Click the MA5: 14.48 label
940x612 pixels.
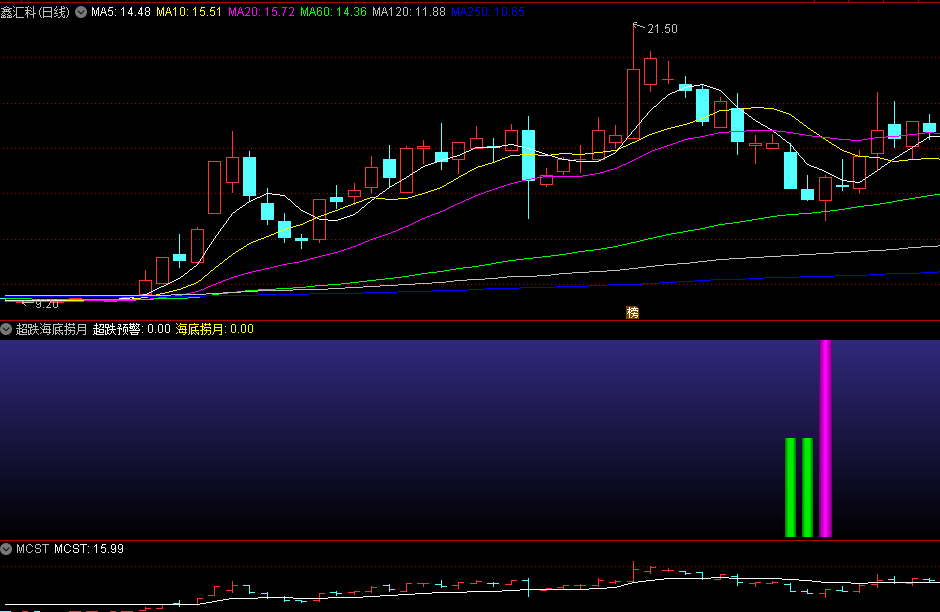[x=120, y=12]
